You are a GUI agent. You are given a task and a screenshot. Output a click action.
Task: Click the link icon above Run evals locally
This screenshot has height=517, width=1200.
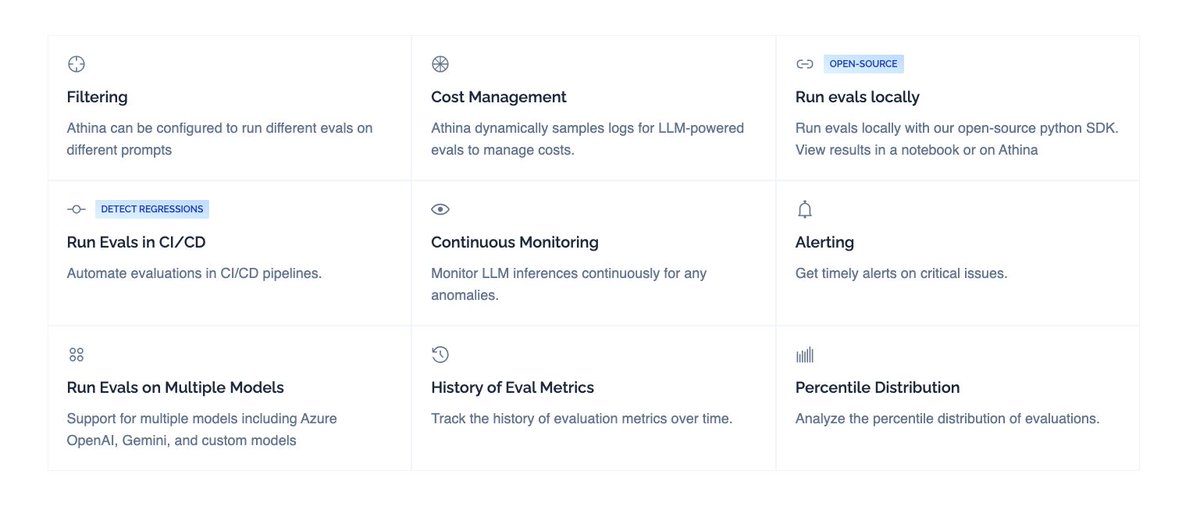[804, 64]
